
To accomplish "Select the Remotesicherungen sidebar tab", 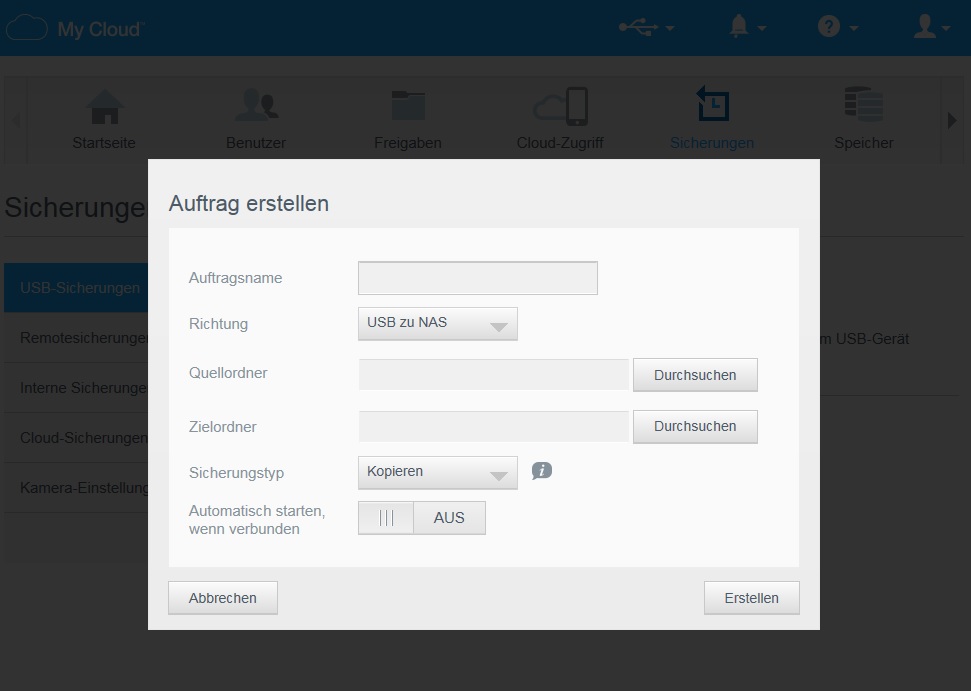I will tap(76, 338).
